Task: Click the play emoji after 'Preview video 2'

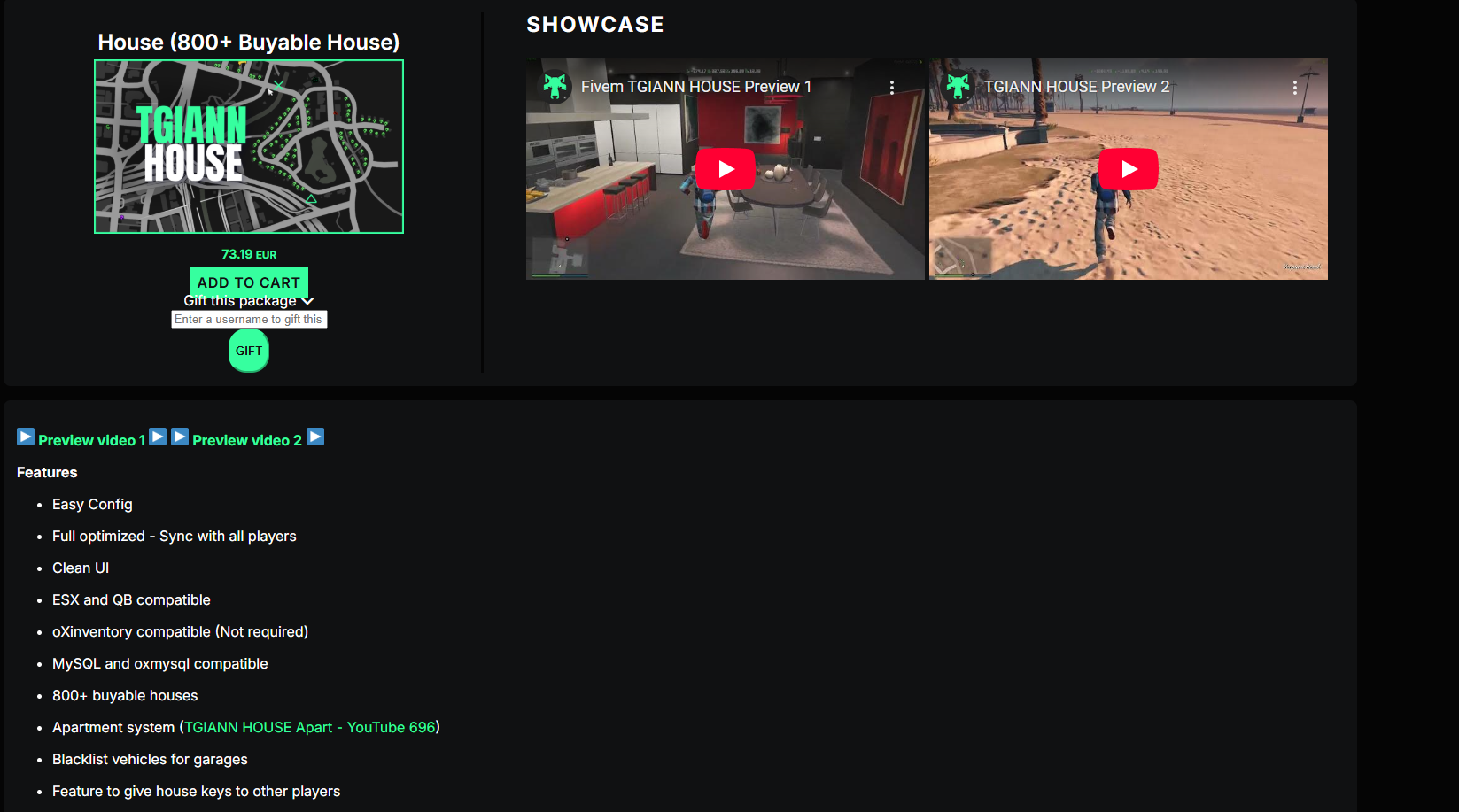Action: pos(315,437)
